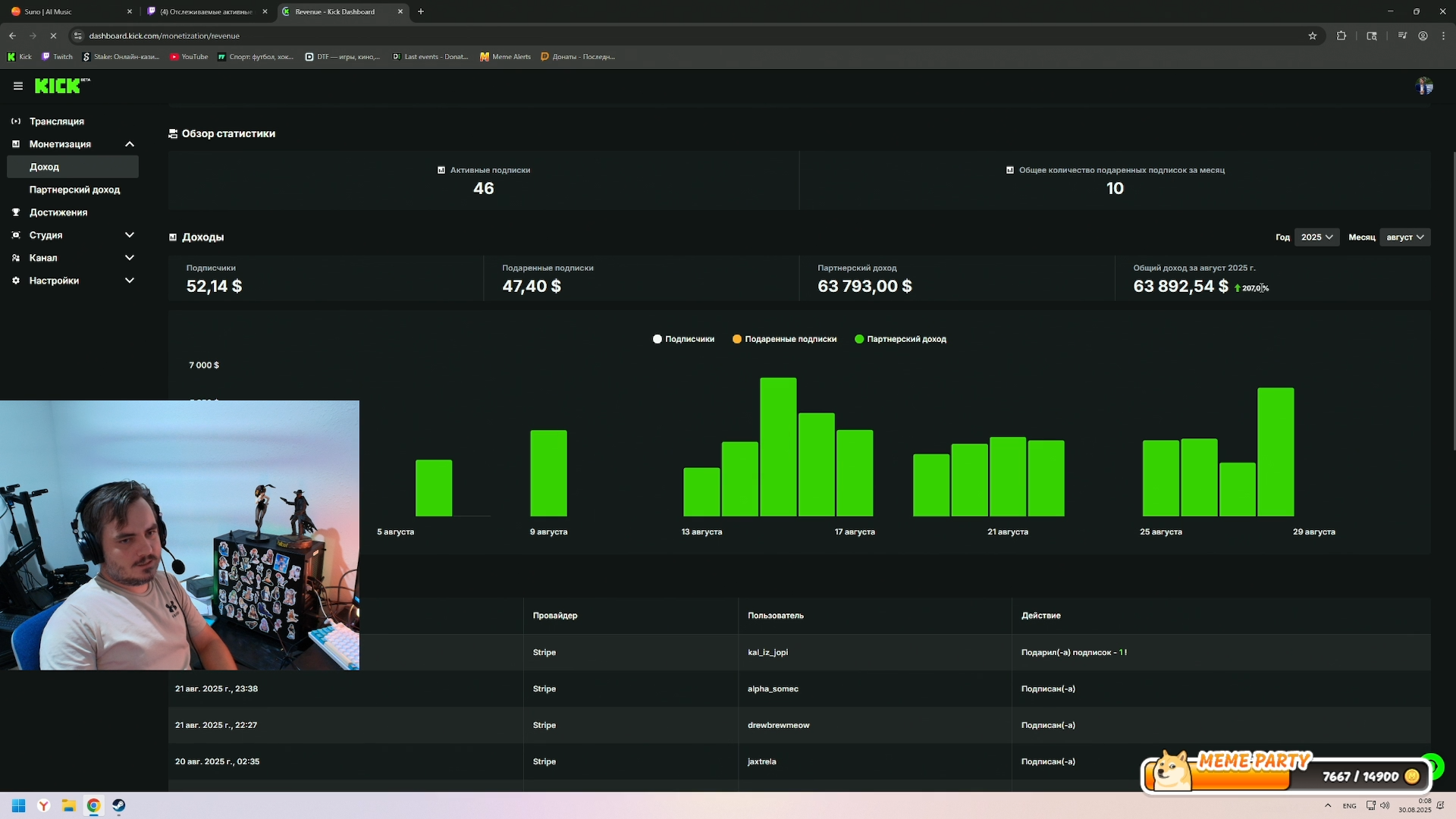1456x819 pixels.
Task: Open the Meme Alerts bookmark
Action: pos(505,57)
